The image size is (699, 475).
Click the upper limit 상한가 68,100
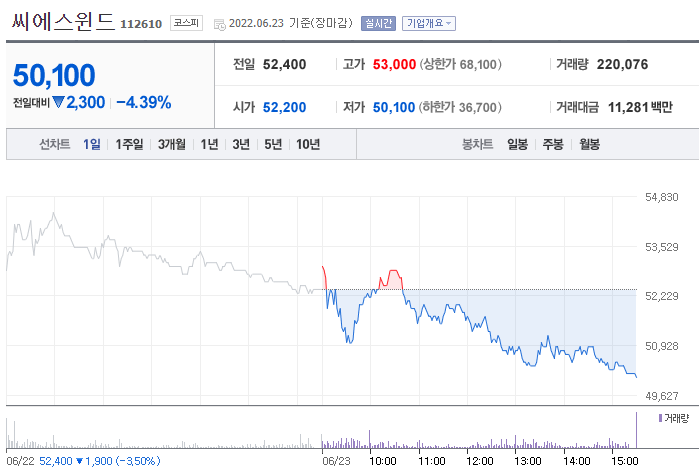point(461,65)
